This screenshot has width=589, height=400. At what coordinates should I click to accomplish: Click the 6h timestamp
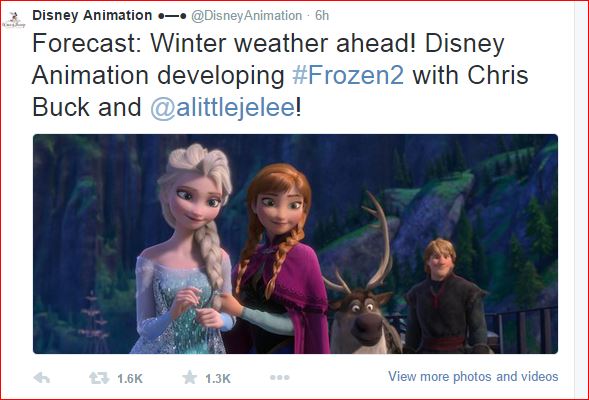tap(322, 15)
